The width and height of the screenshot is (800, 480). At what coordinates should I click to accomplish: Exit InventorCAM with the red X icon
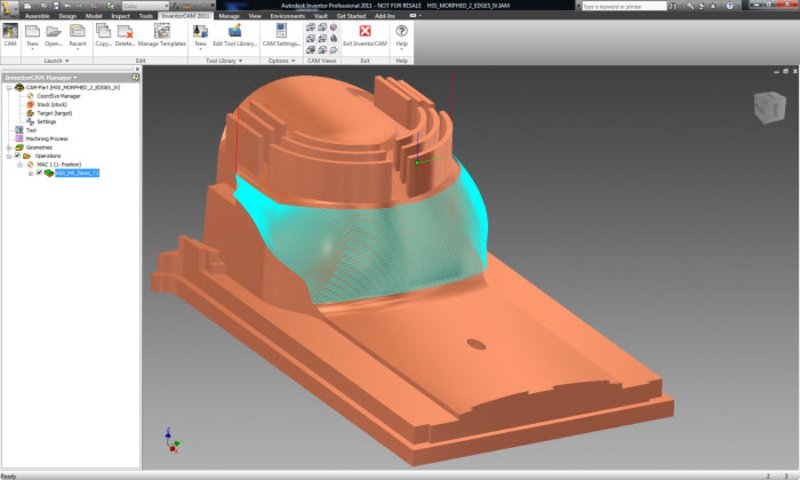click(x=365, y=35)
